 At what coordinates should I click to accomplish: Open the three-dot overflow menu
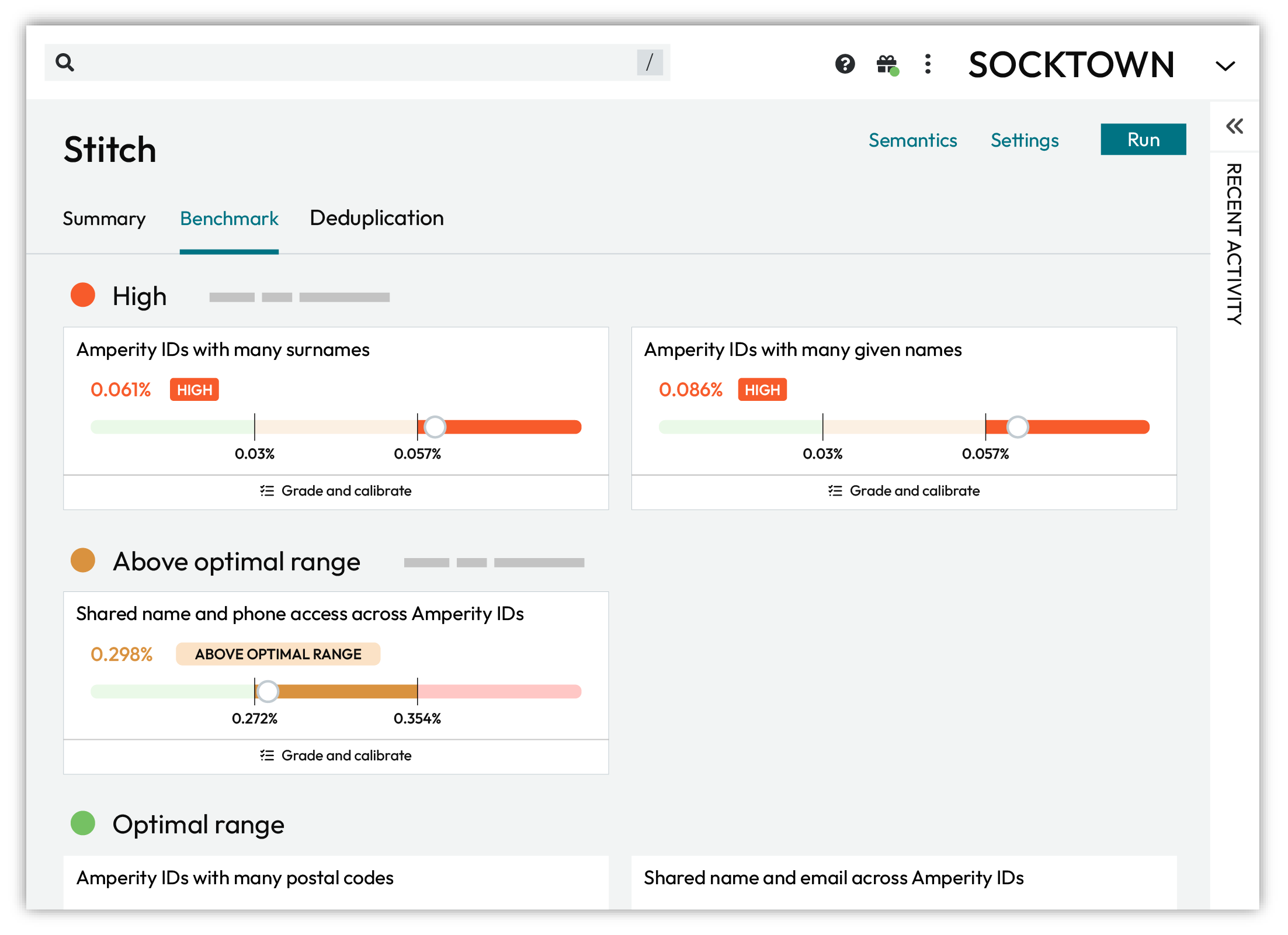[x=928, y=64]
